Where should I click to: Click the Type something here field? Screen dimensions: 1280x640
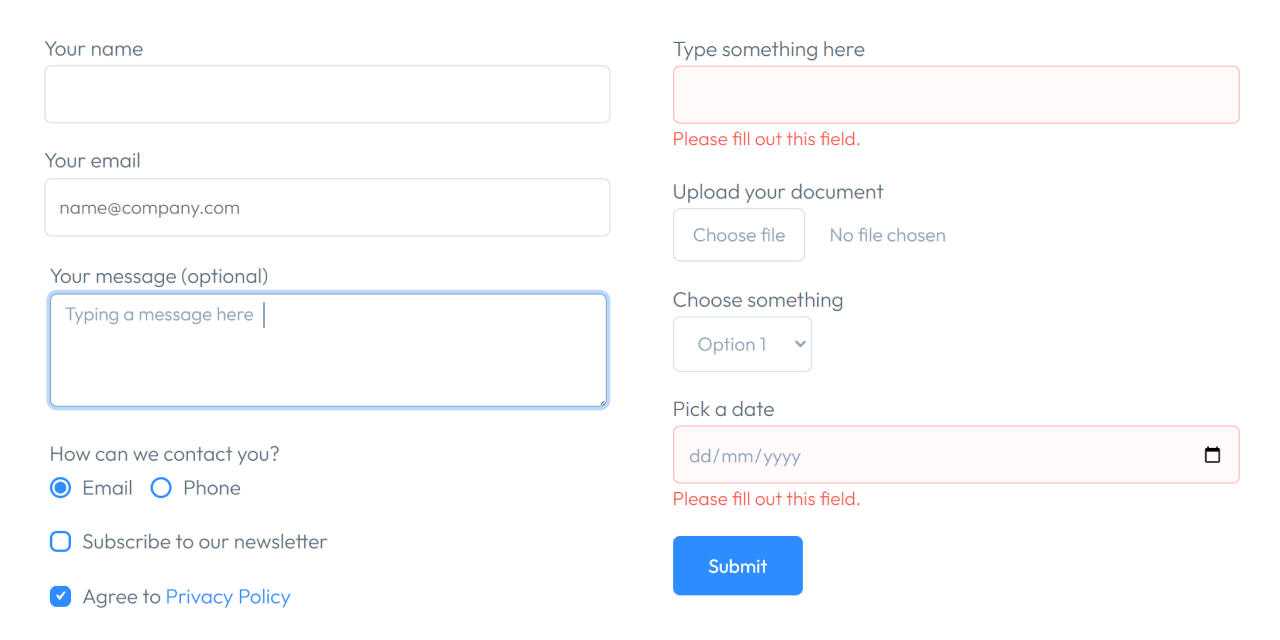click(955, 94)
